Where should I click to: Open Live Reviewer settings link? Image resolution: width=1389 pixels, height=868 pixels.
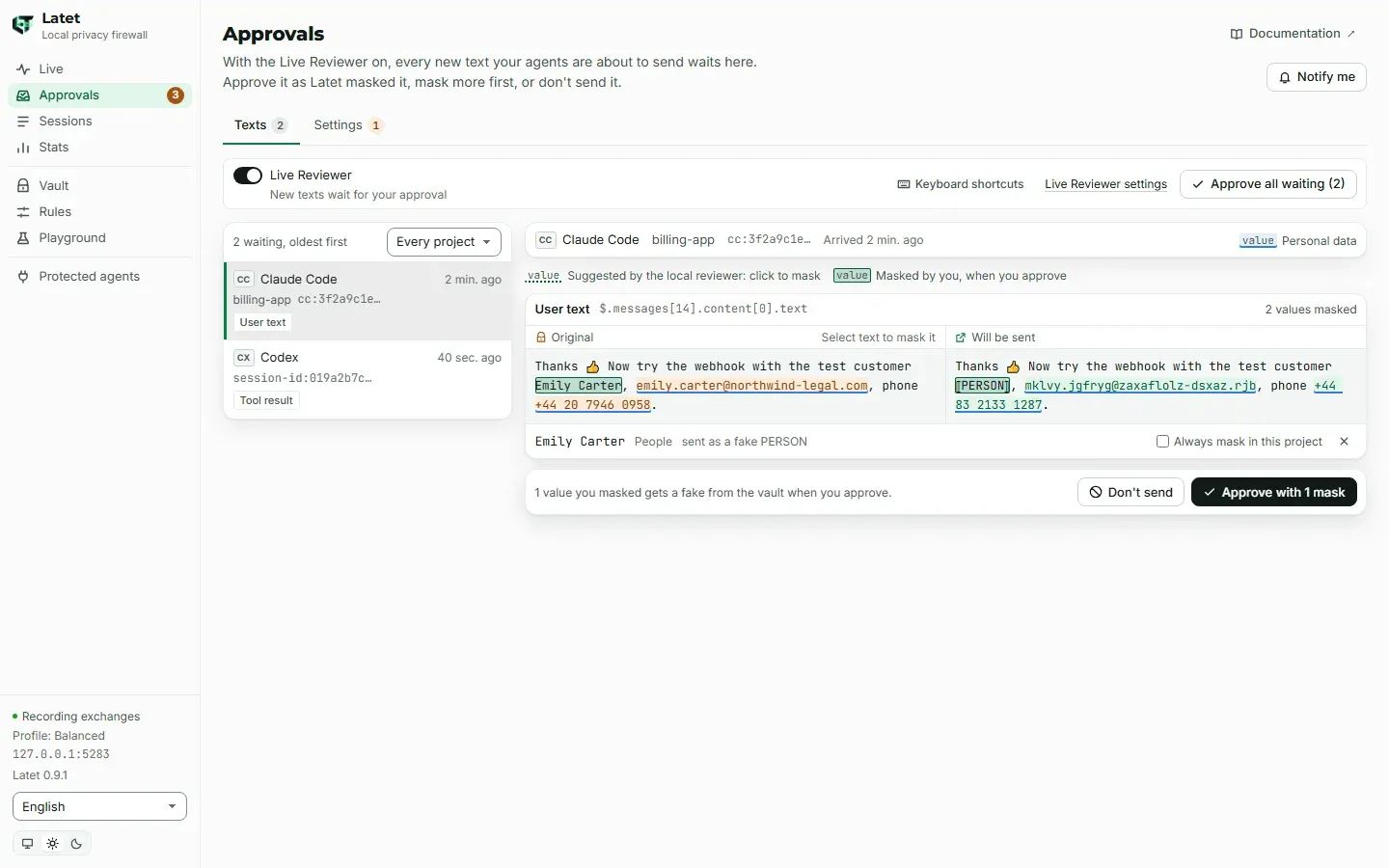pyautogui.click(x=1105, y=184)
